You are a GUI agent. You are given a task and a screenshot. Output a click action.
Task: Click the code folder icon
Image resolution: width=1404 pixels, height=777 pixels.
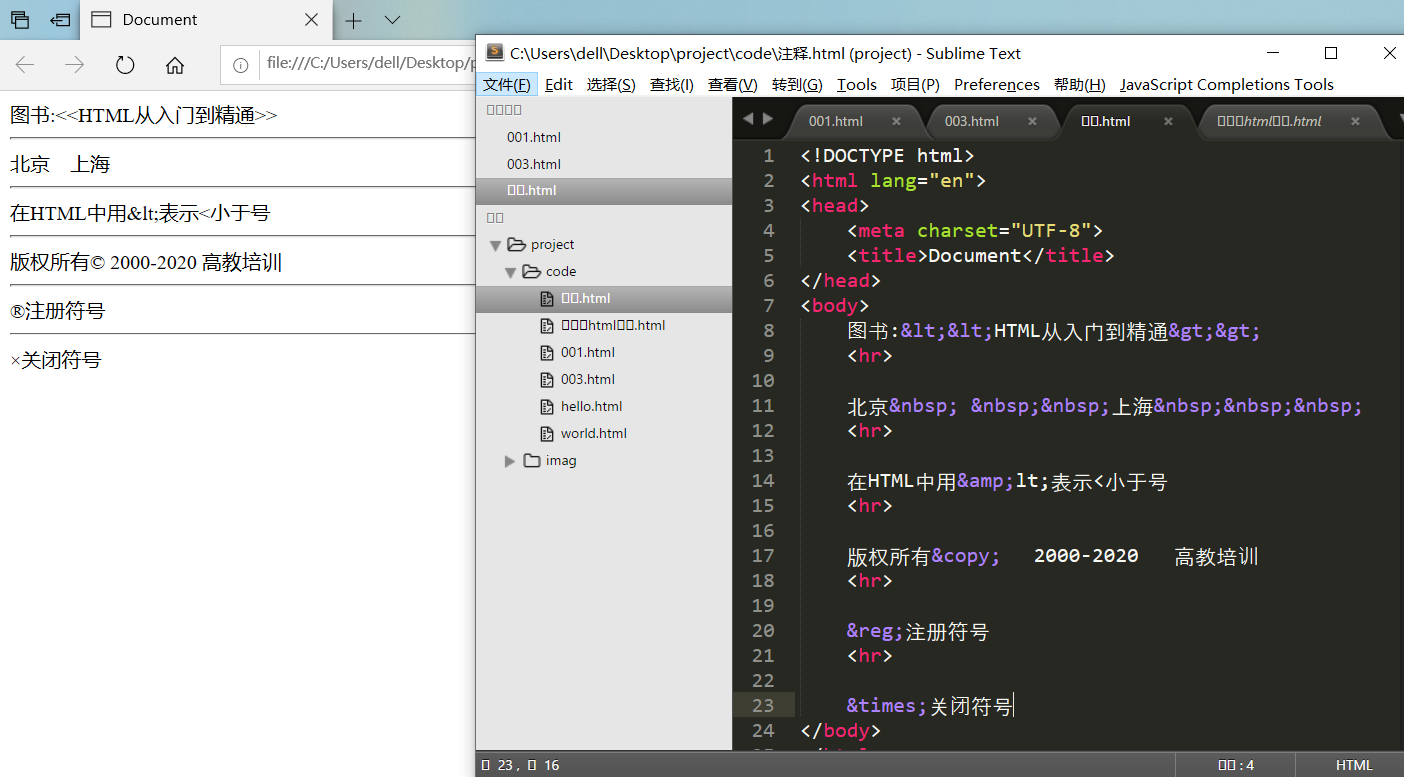click(x=531, y=271)
